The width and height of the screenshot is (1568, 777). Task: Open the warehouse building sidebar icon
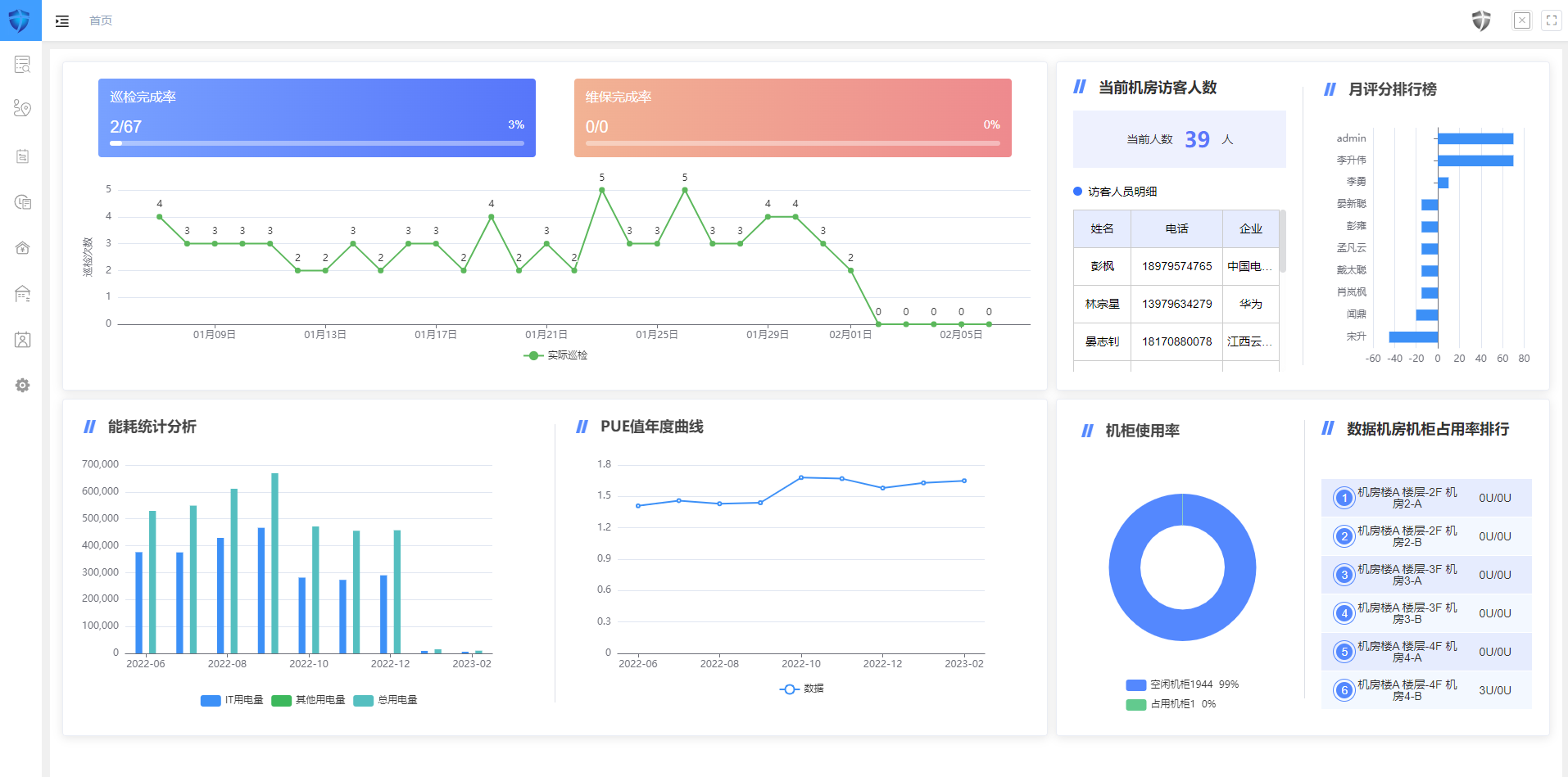pyautogui.click(x=22, y=293)
